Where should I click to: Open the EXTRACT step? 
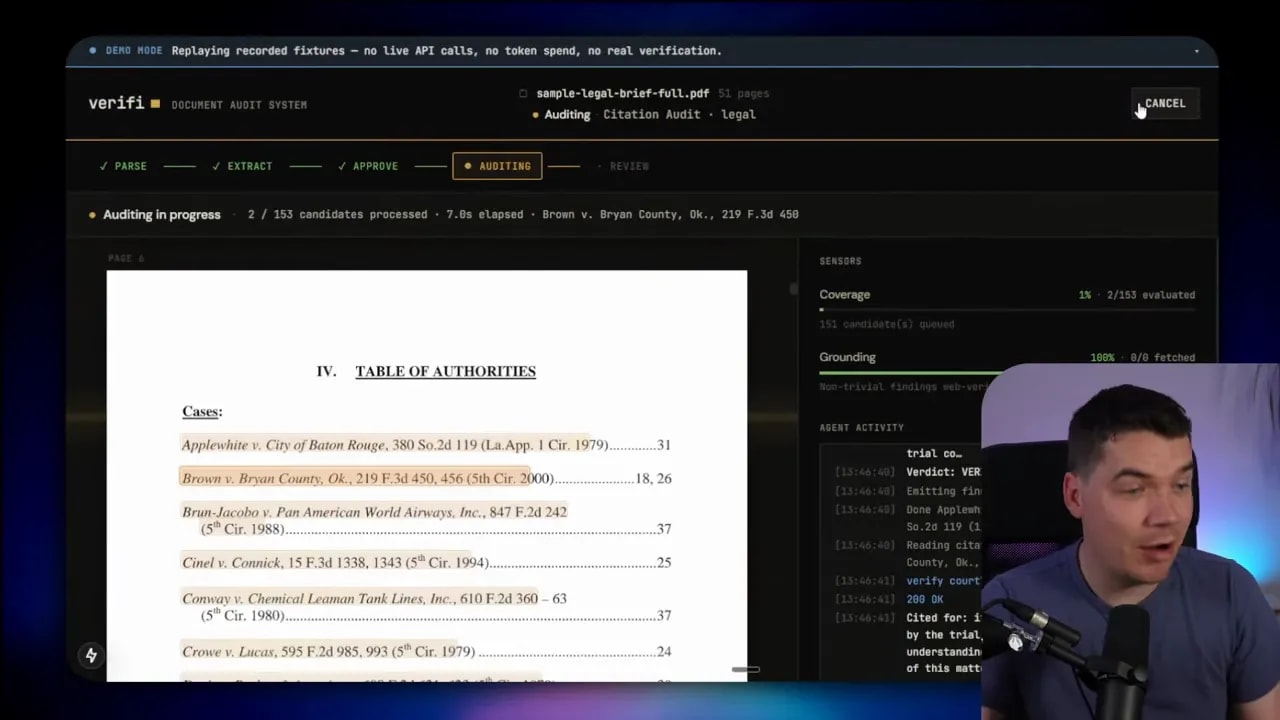tap(242, 166)
